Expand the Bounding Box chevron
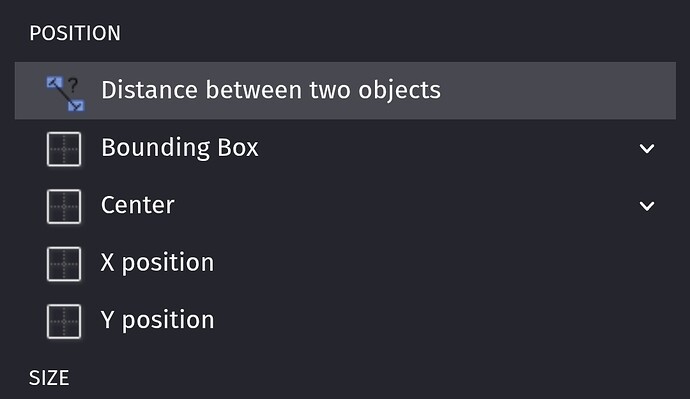The height and width of the screenshot is (399, 690). 647,149
